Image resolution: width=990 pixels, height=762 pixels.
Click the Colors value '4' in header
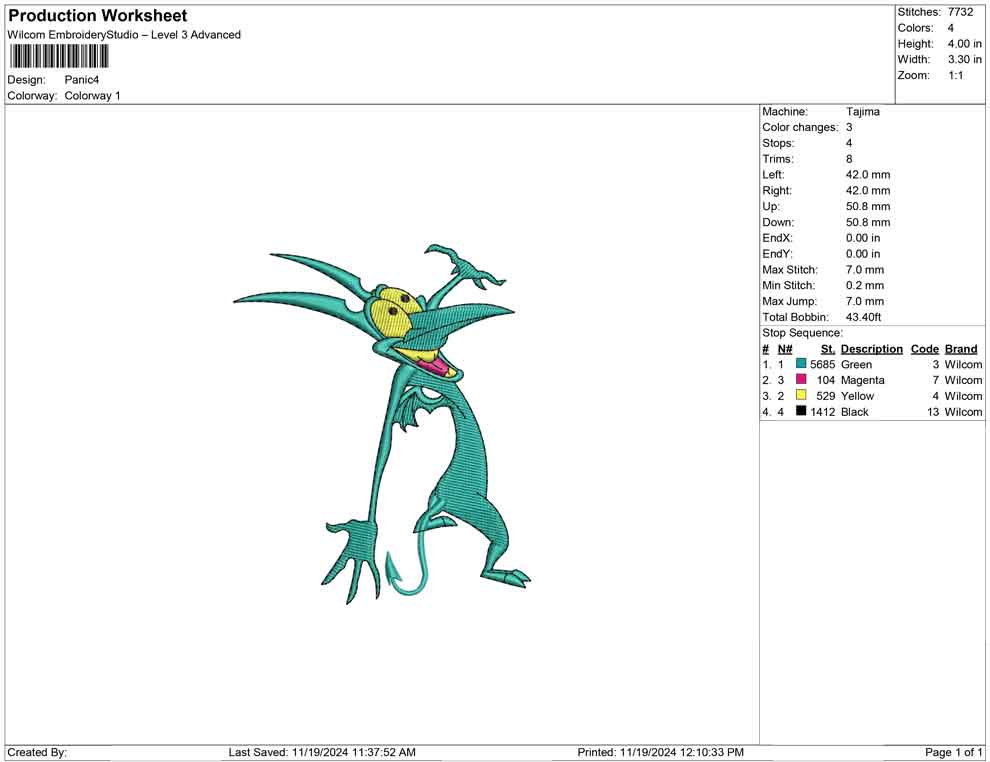pos(950,28)
